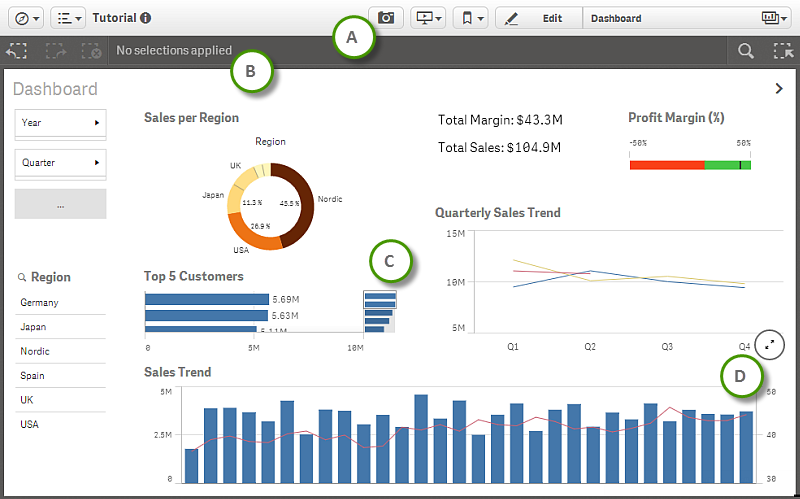The height and width of the screenshot is (499, 800).
Task: Clear all selections icon
Action: click(x=91, y=50)
